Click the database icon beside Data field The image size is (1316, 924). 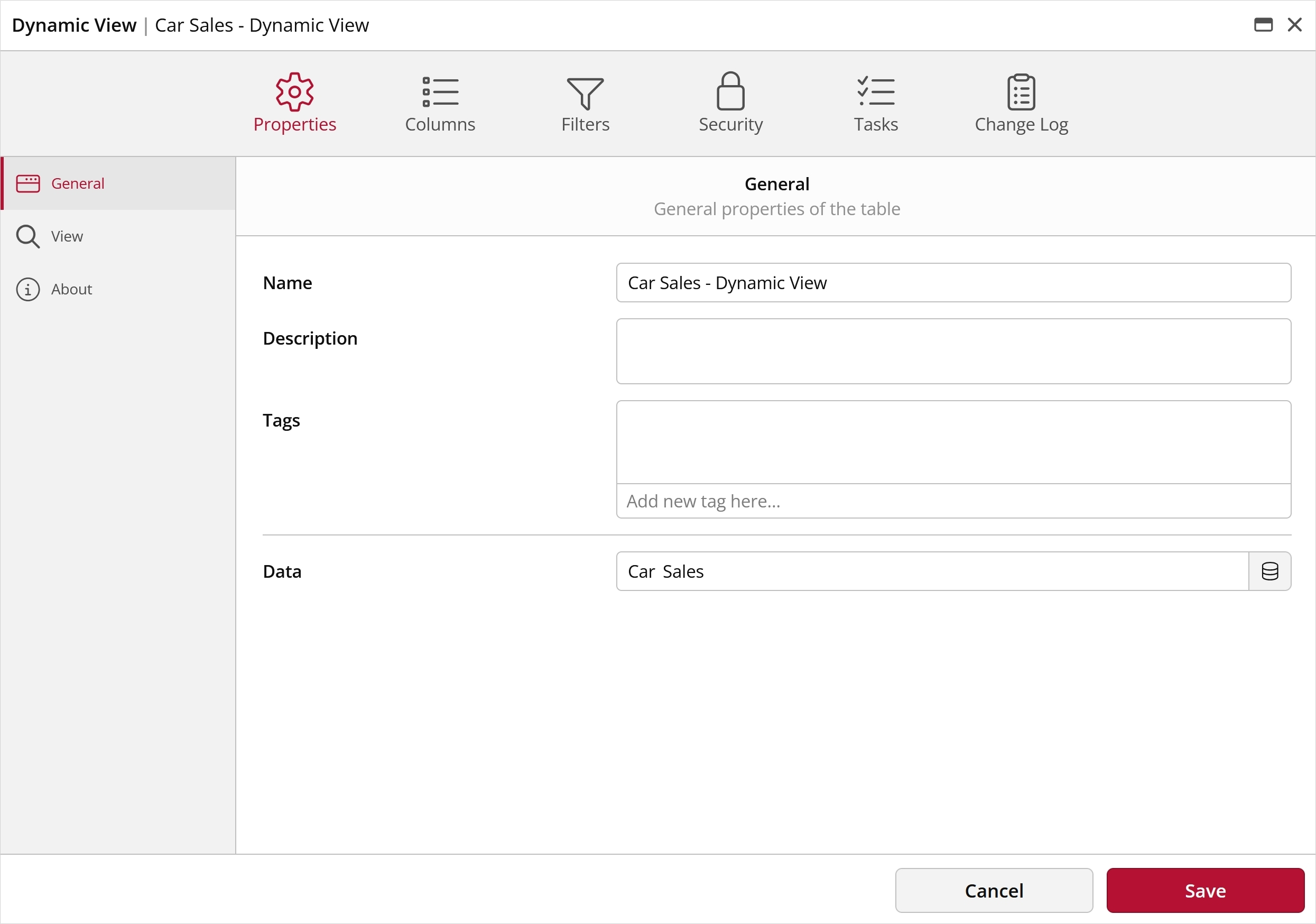[x=1269, y=571]
